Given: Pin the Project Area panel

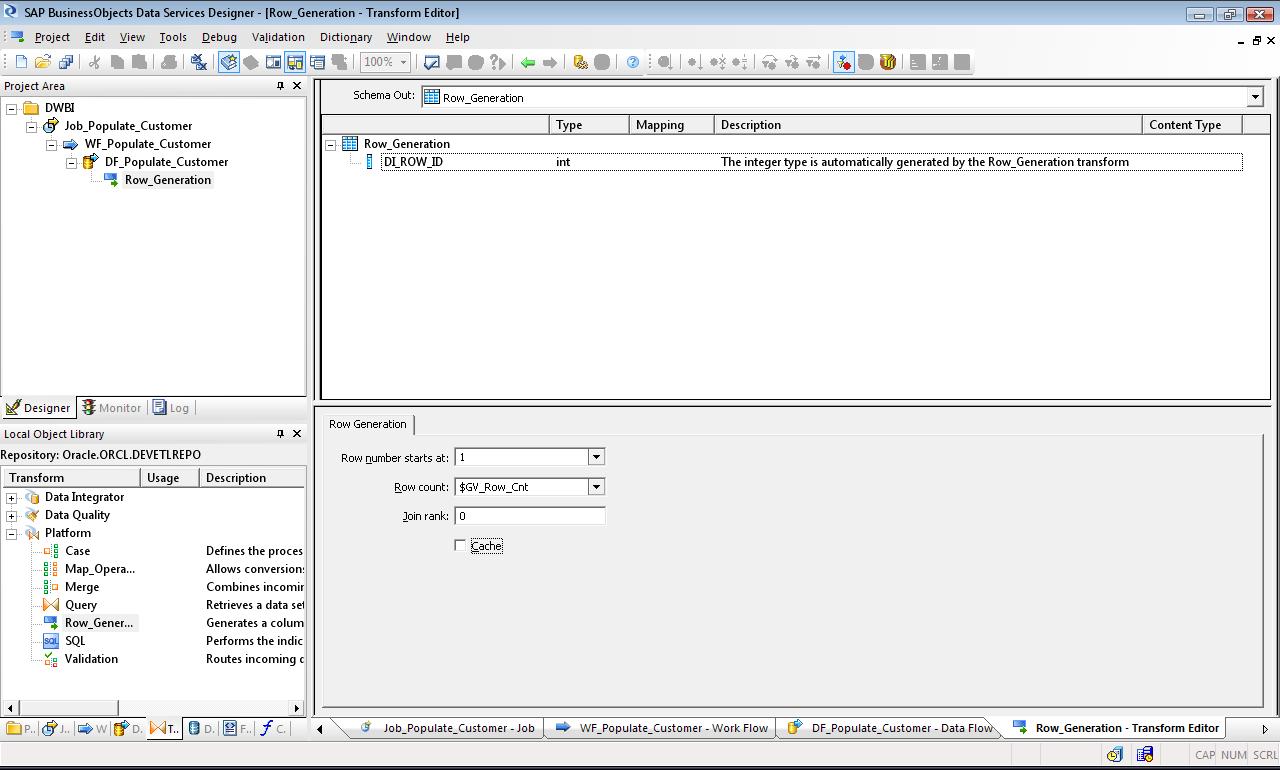Looking at the screenshot, I should point(280,86).
